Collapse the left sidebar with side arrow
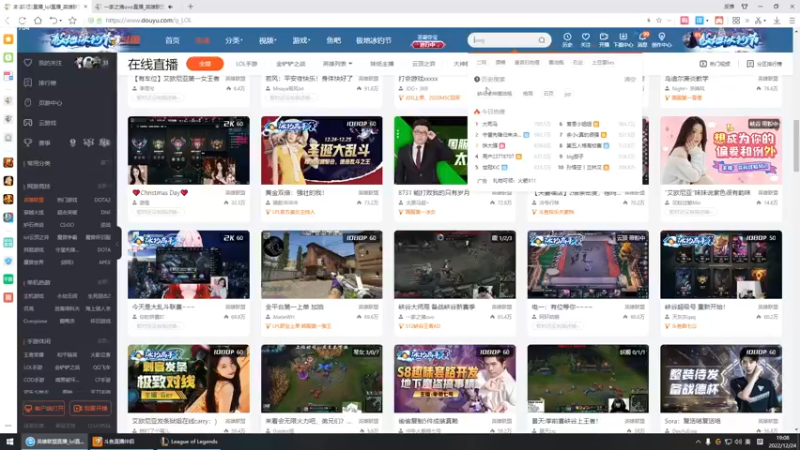 click(118, 244)
